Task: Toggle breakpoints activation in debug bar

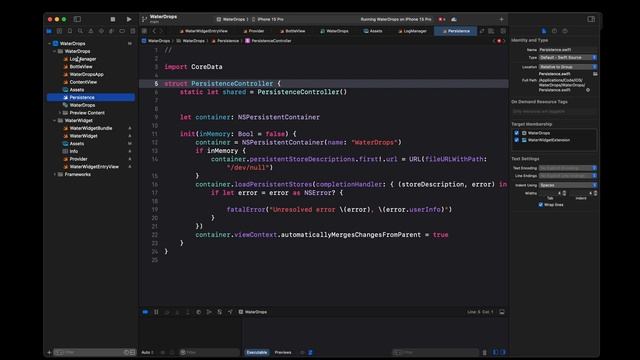Action: [145, 312]
